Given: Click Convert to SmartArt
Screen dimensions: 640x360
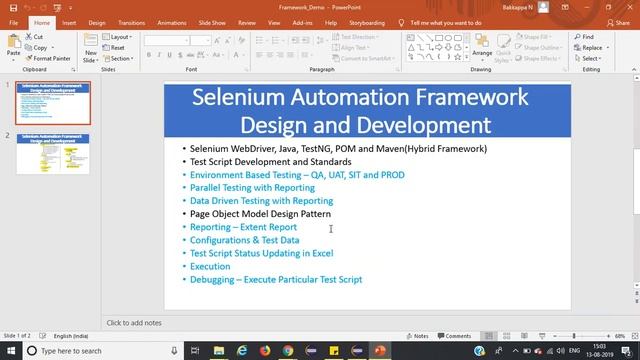Looking at the screenshot, I should (x=363, y=58).
